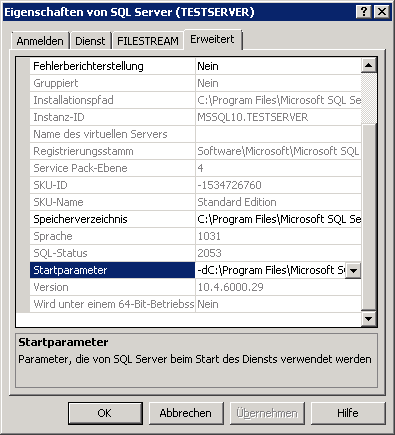Click the Startparameter value text field

pyautogui.click(x=271, y=270)
